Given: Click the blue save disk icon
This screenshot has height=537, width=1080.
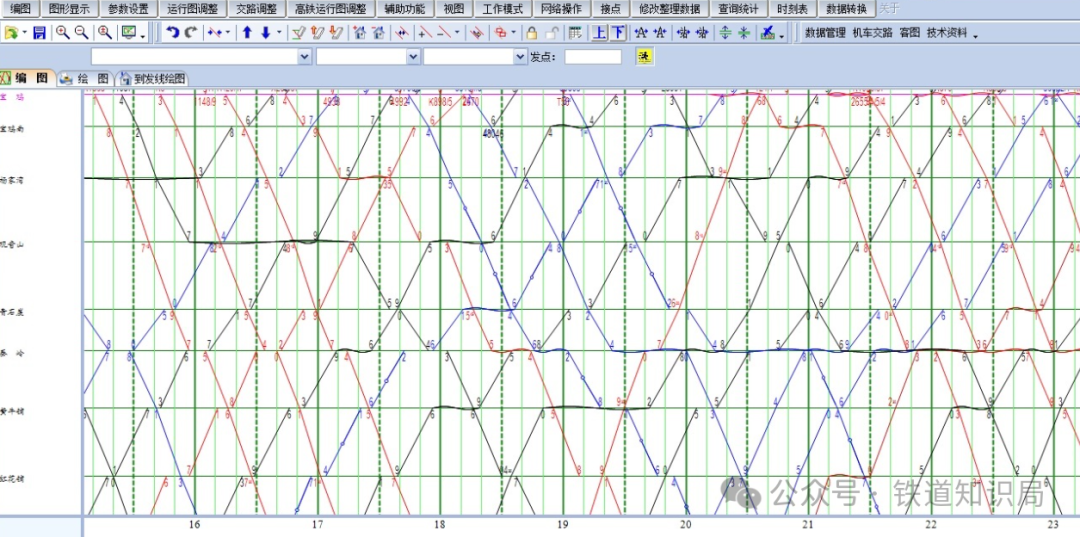Looking at the screenshot, I should 39,33.
